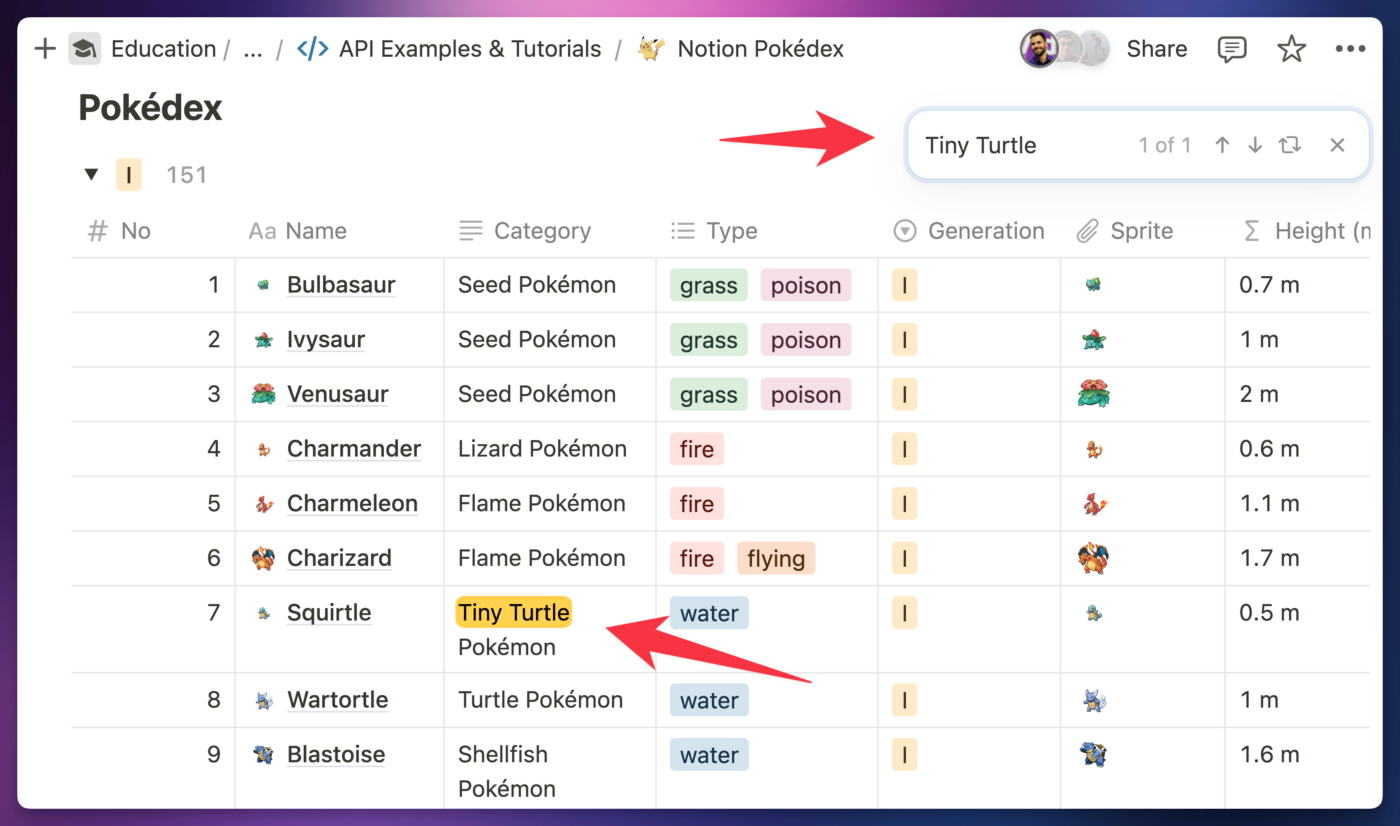1400x826 pixels.
Task: Open the Category column header
Action: tap(525, 231)
